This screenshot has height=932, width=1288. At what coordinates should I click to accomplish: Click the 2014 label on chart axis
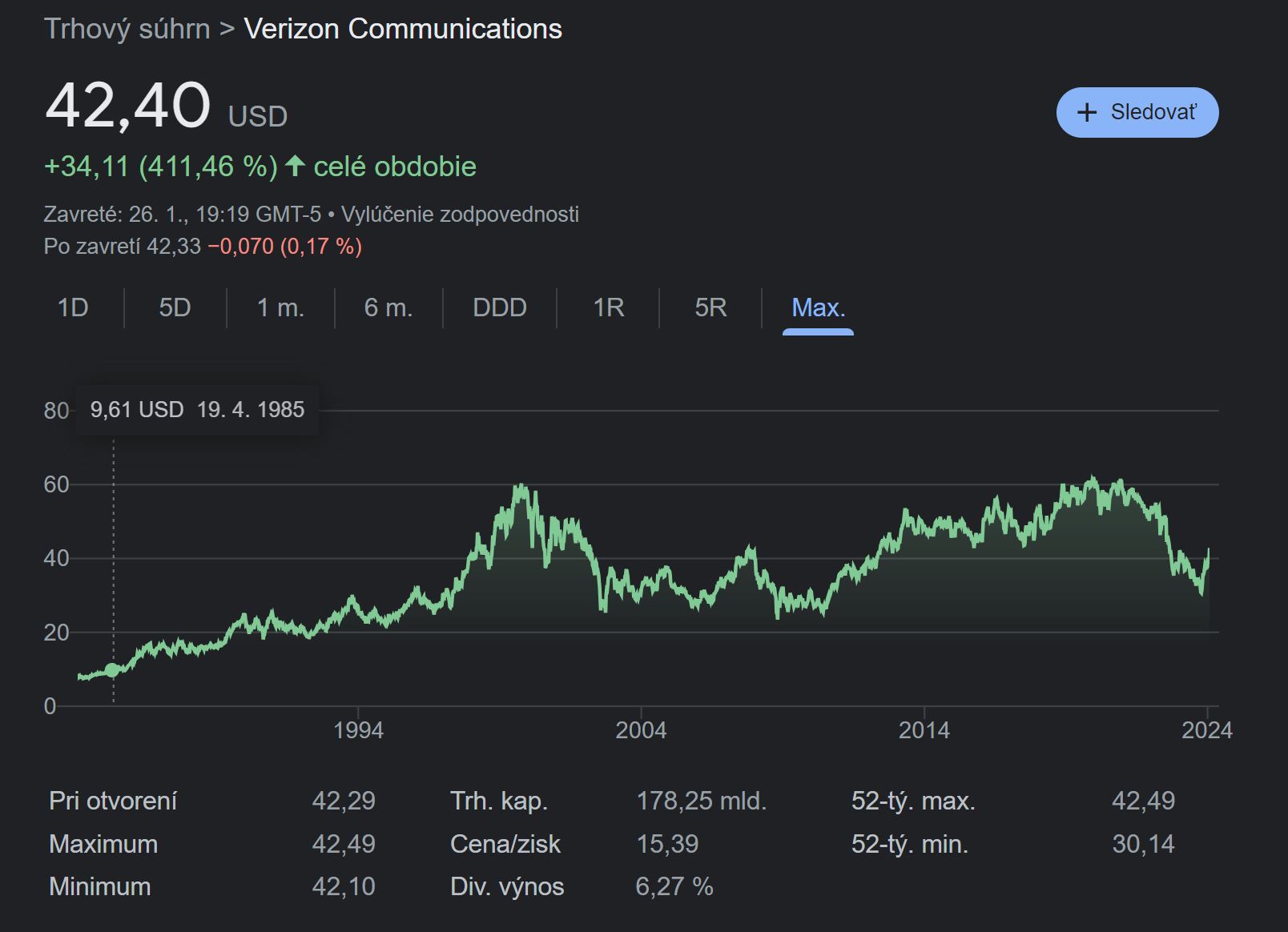pyautogui.click(x=924, y=730)
